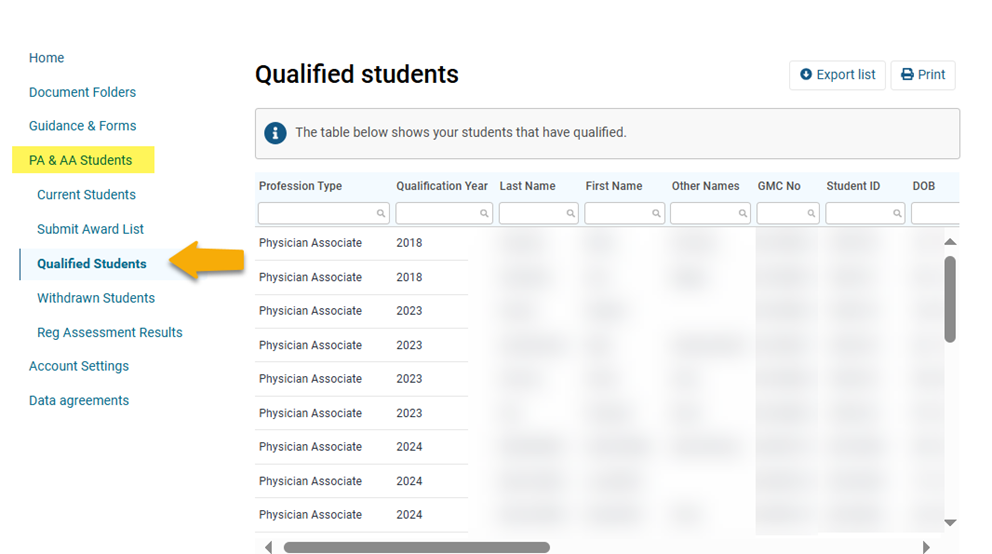The width and height of the screenshot is (992, 554).
Task: Open Data agreements page
Action: click(78, 400)
